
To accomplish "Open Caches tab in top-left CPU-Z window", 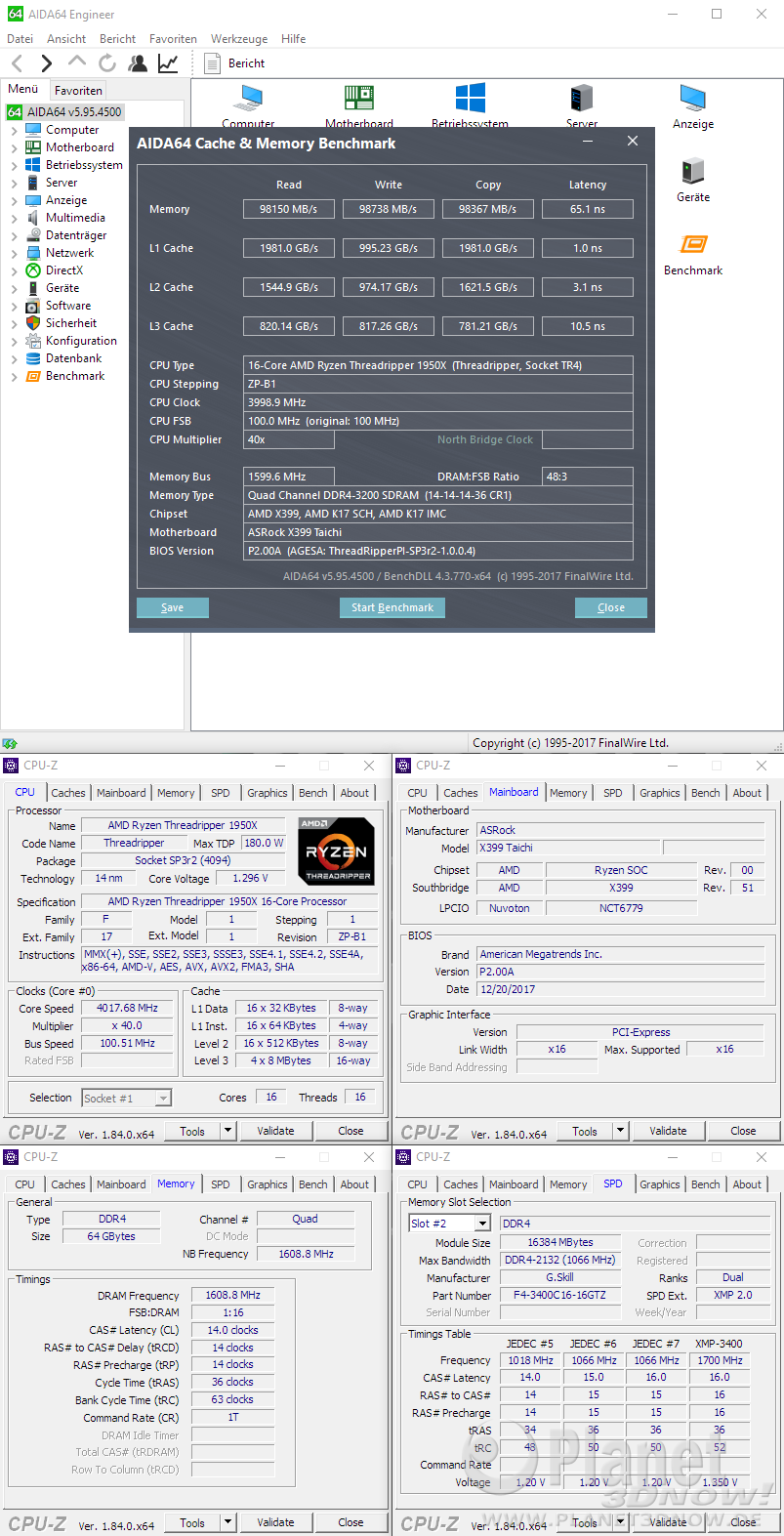I will pos(68,793).
